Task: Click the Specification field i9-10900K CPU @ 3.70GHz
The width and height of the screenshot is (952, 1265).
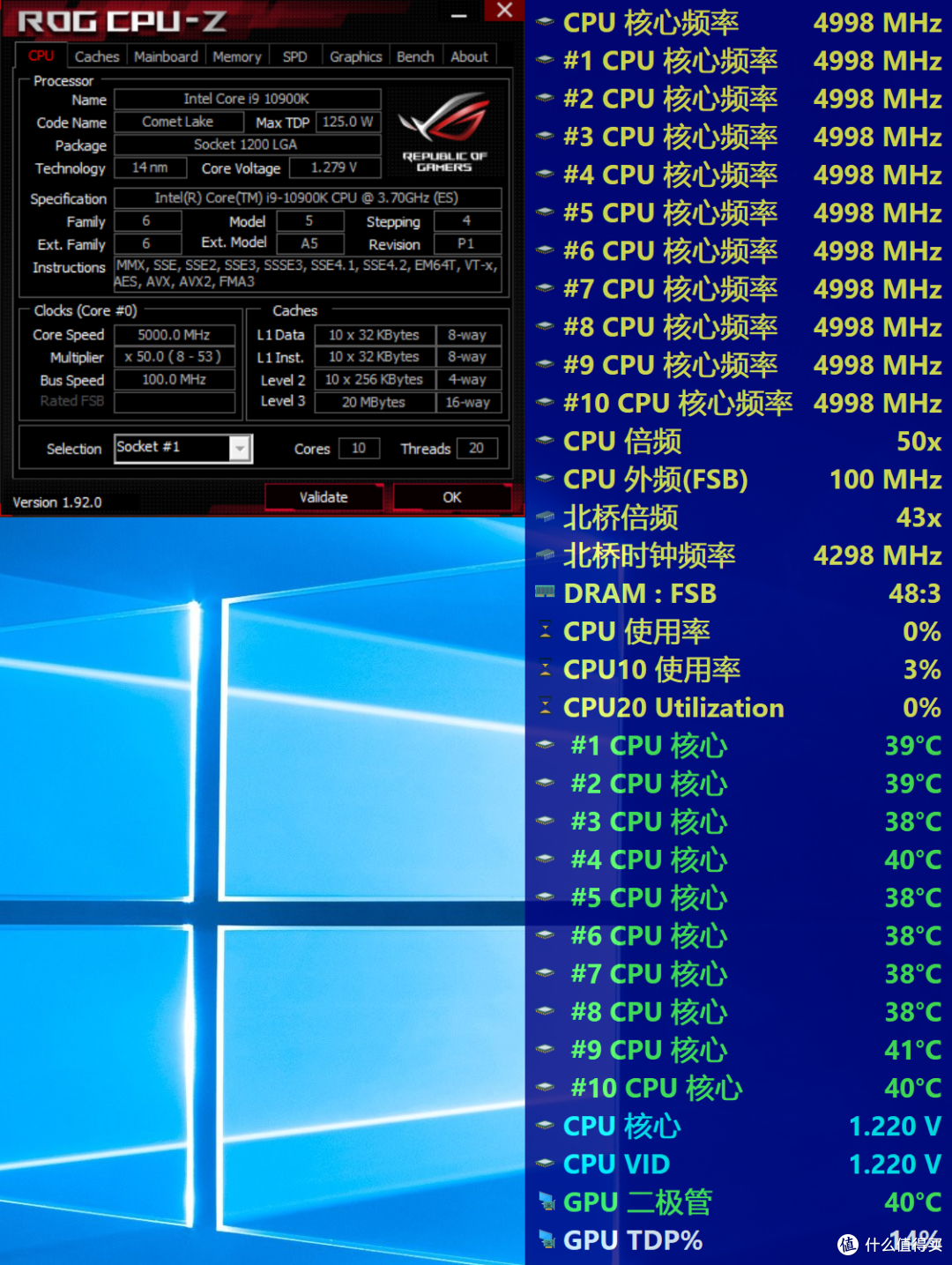Action: coord(308,197)
